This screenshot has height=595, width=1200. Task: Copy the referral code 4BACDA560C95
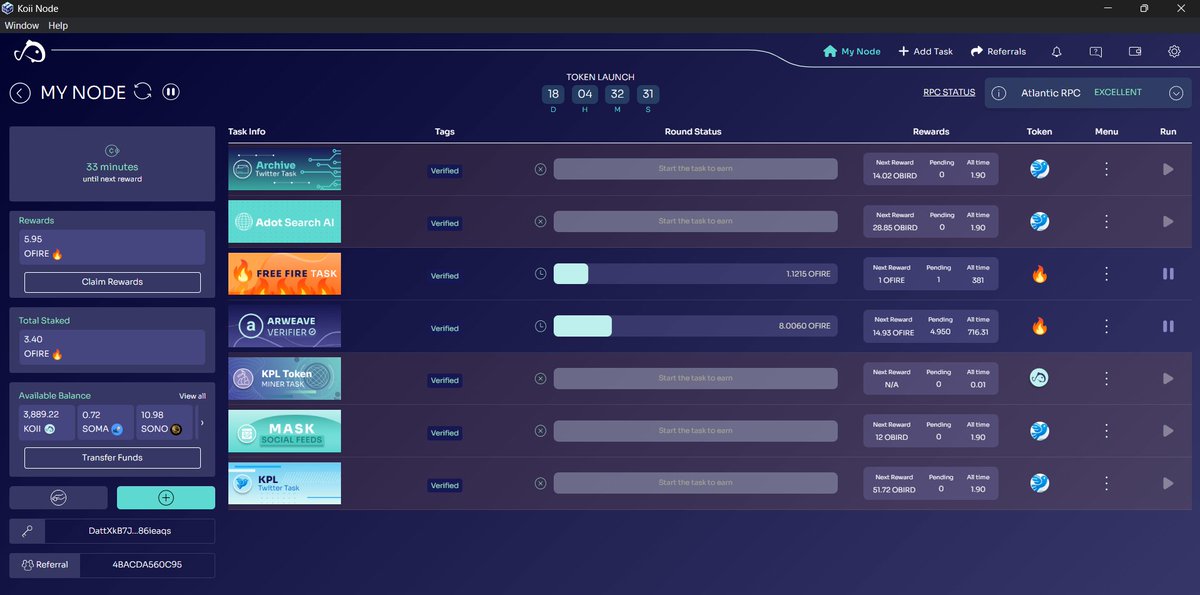coord(147,565)
